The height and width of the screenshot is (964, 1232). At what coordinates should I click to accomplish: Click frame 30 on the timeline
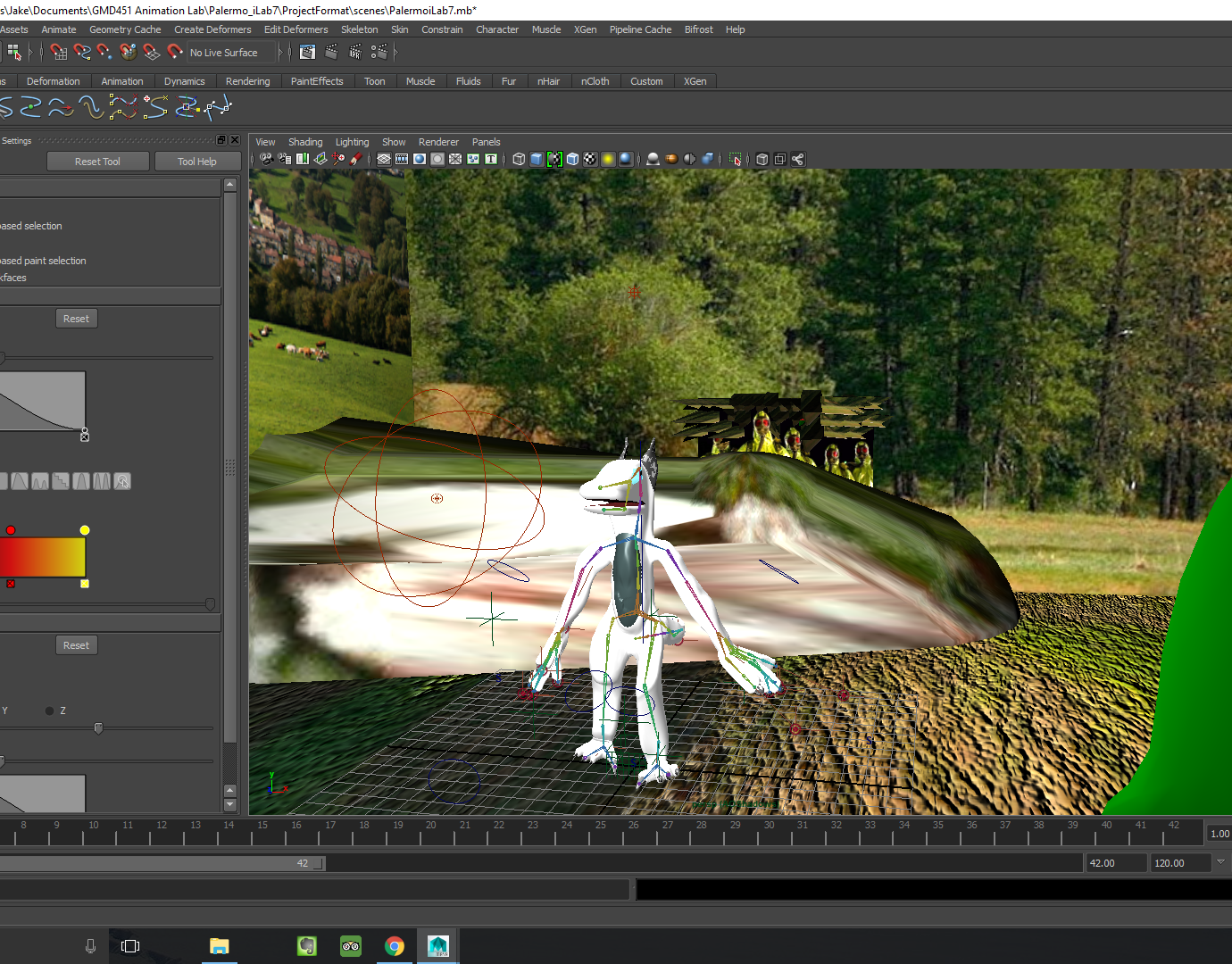click(769, 834)
